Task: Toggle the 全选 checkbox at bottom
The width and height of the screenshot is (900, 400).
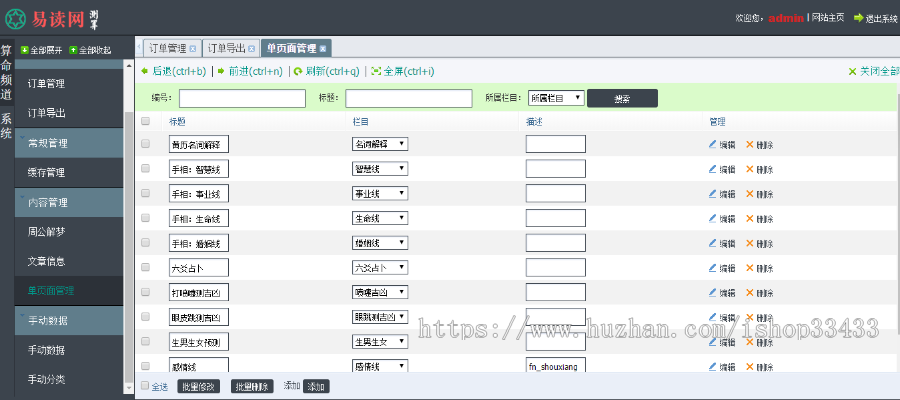Action: tap(145, 386)
